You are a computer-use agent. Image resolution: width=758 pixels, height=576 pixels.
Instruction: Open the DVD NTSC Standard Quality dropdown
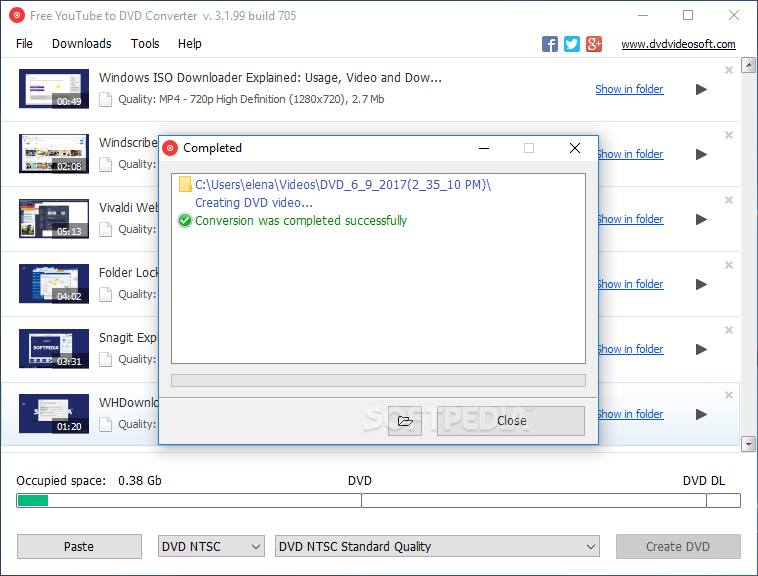click(437, 547)
